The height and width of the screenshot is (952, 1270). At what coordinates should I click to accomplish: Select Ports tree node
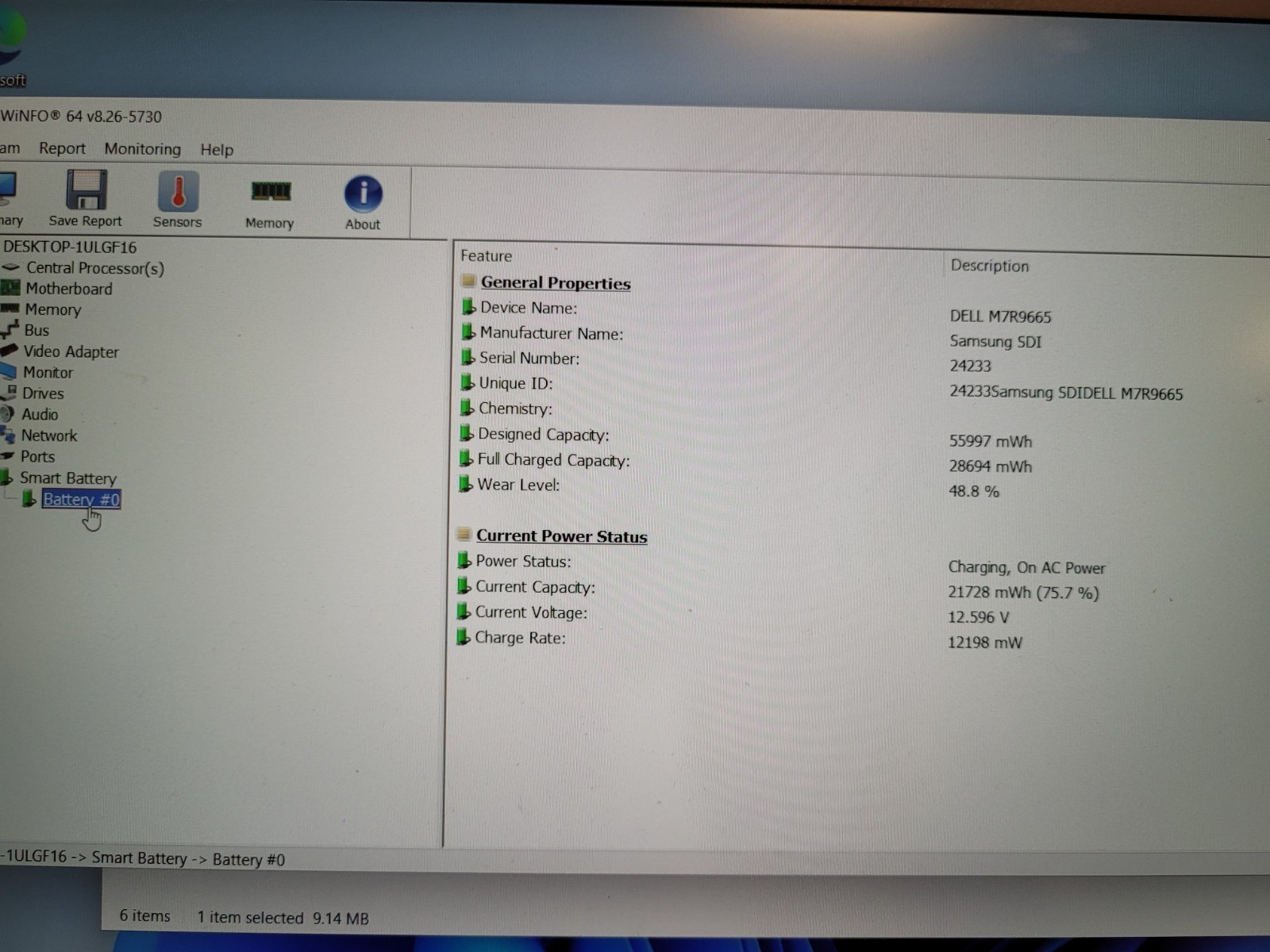[x=37, y=457]
